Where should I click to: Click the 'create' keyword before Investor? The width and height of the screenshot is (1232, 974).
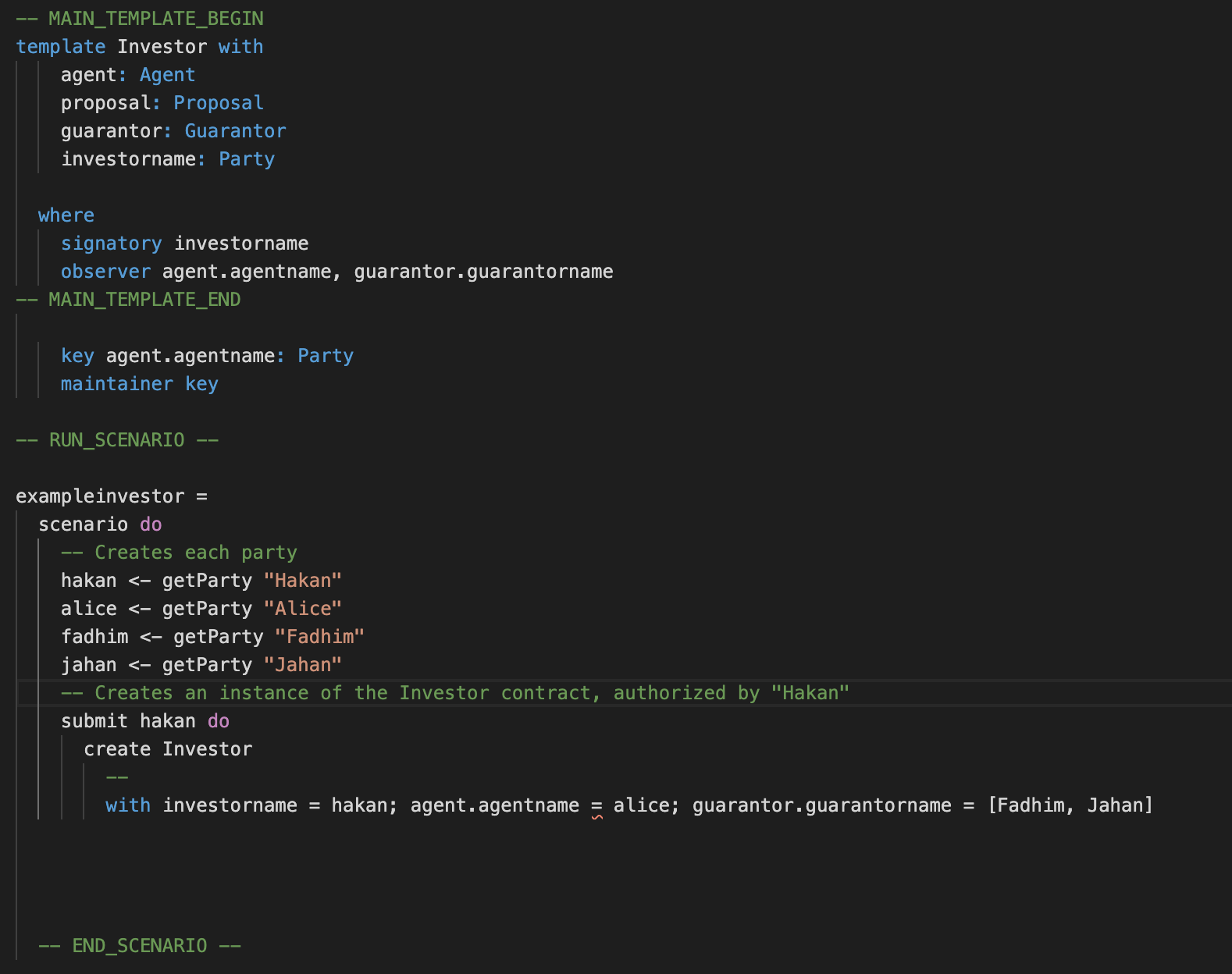[x=116, y=749]
